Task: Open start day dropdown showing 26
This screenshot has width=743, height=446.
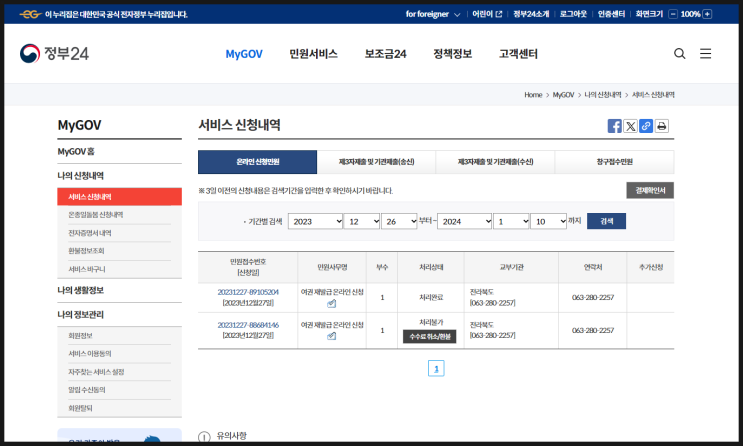Action: click(399, 221)
